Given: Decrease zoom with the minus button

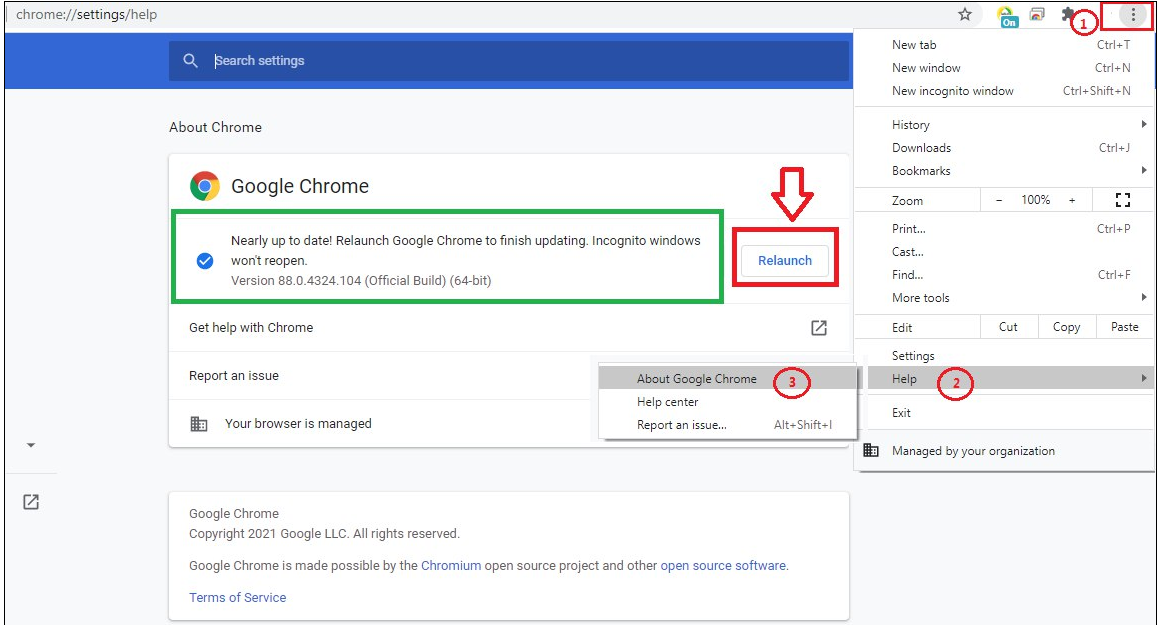Looking at the screenshot, I should (x=999, y=200).
